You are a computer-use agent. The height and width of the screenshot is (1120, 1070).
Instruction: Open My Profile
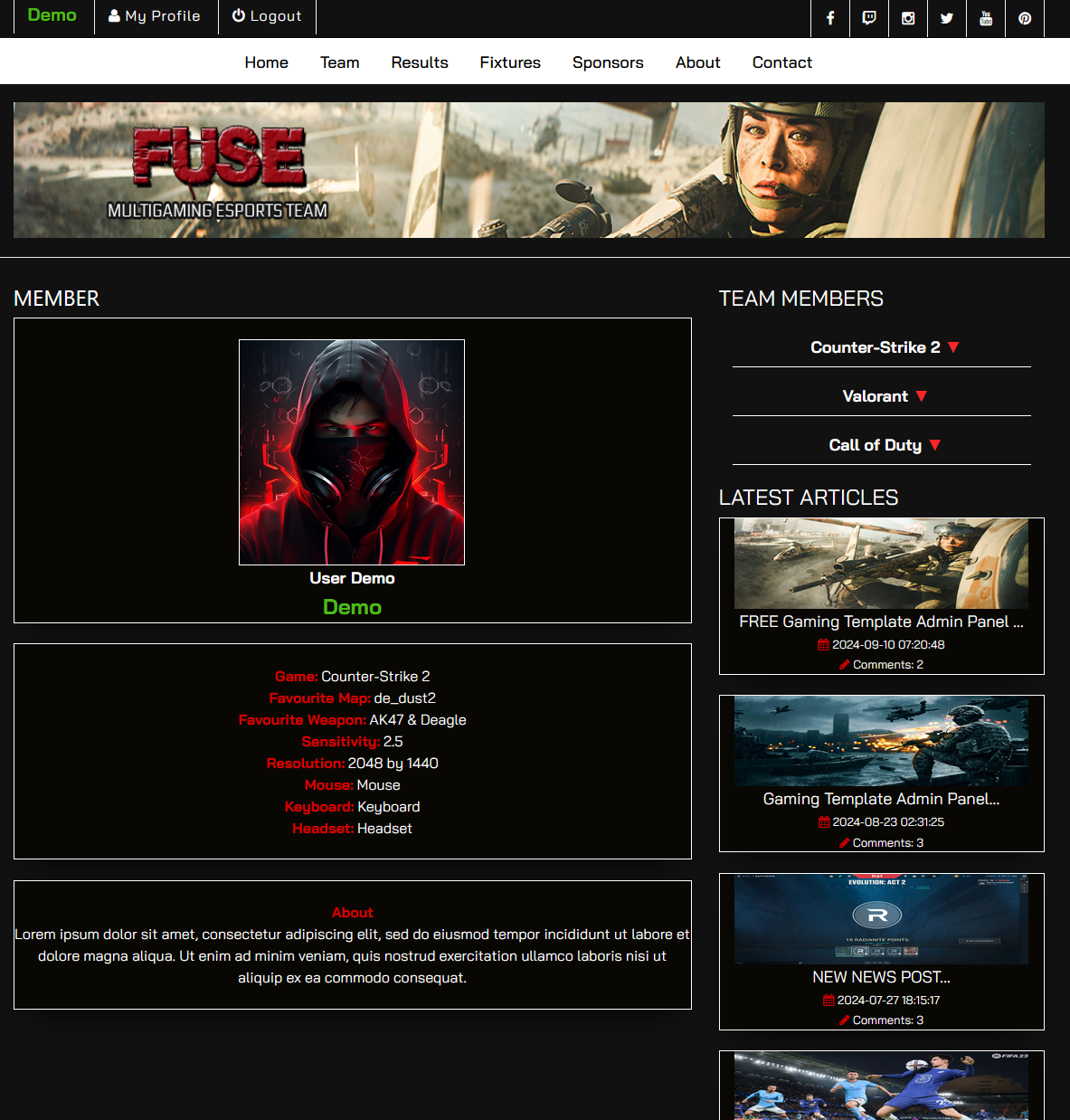coord(155,16)
